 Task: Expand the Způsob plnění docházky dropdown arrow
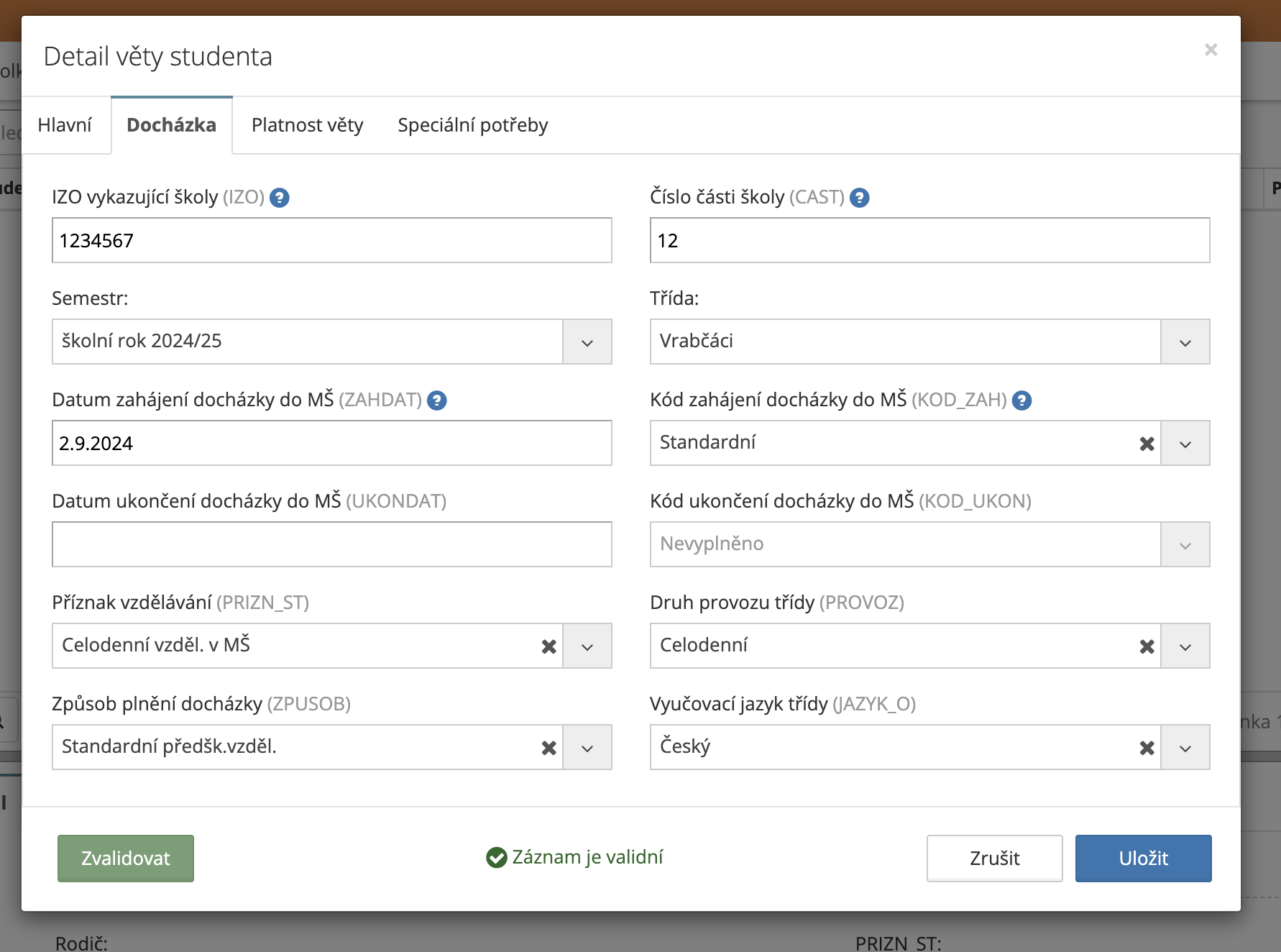(587, 747)
